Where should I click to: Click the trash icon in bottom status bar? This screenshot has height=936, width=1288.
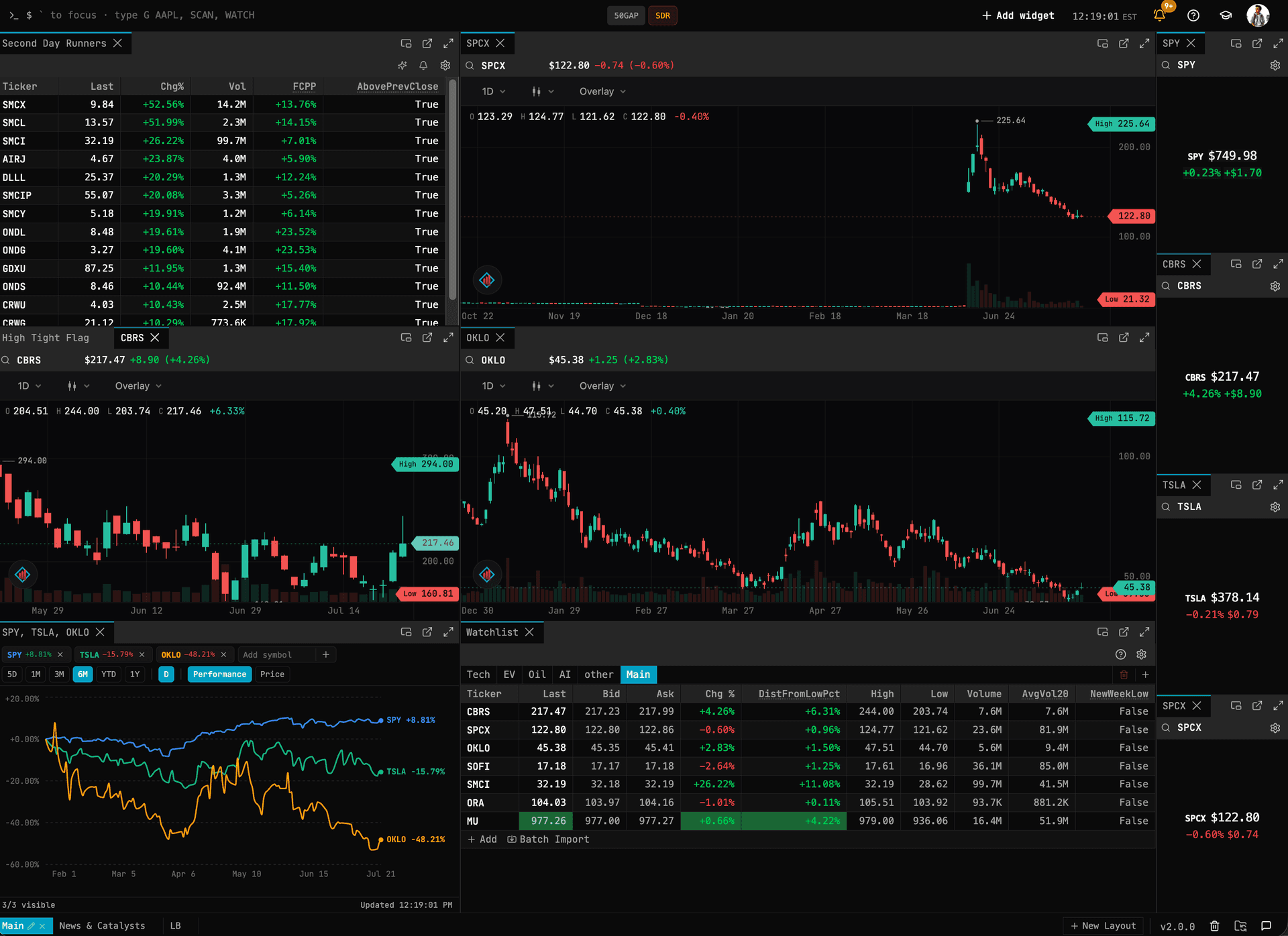(1214, 926)
